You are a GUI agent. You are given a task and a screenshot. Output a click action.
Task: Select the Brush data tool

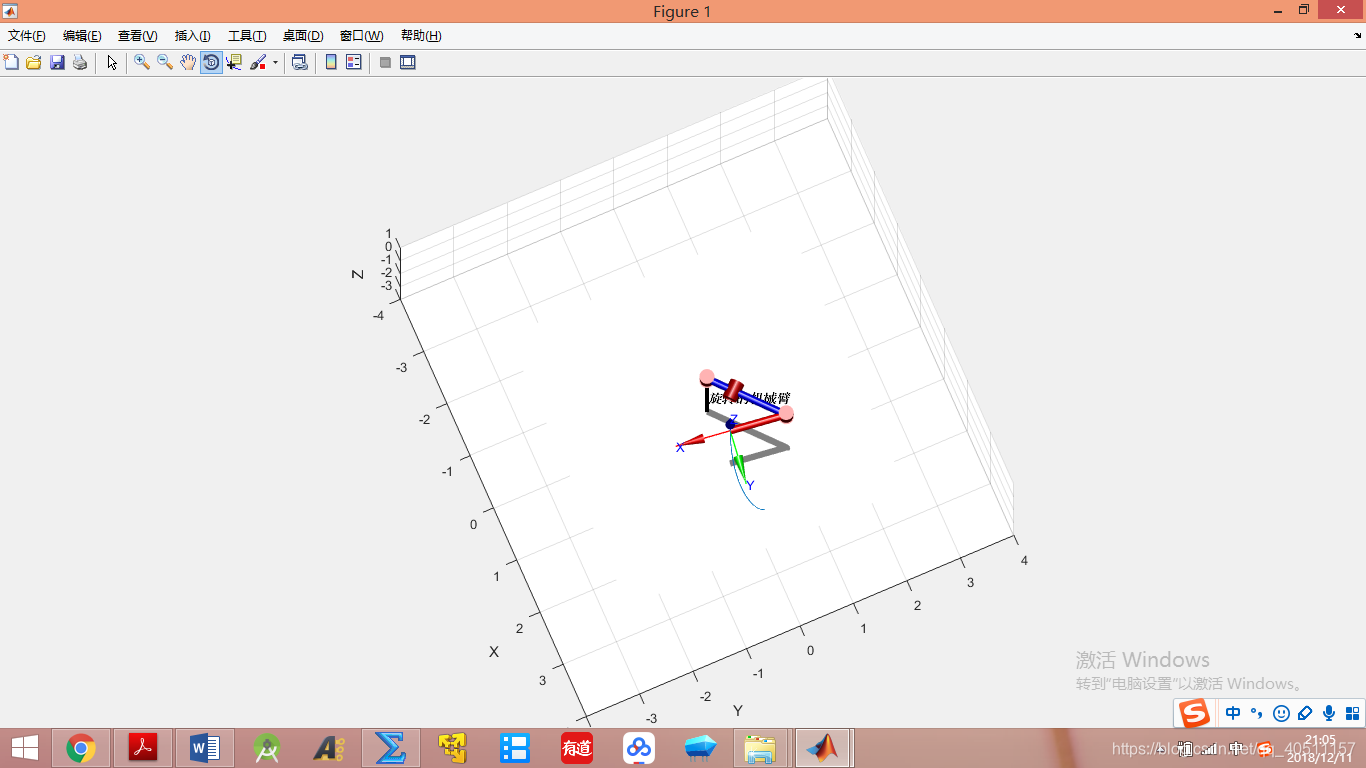258,62
